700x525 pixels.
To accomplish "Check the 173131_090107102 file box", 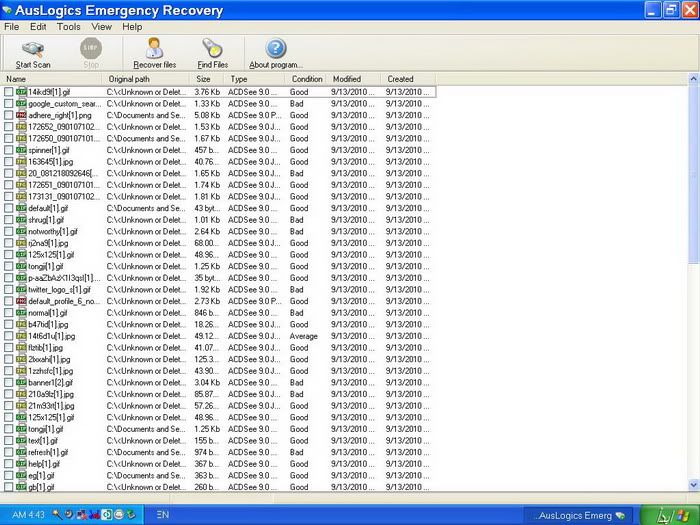I will point(8,196).
